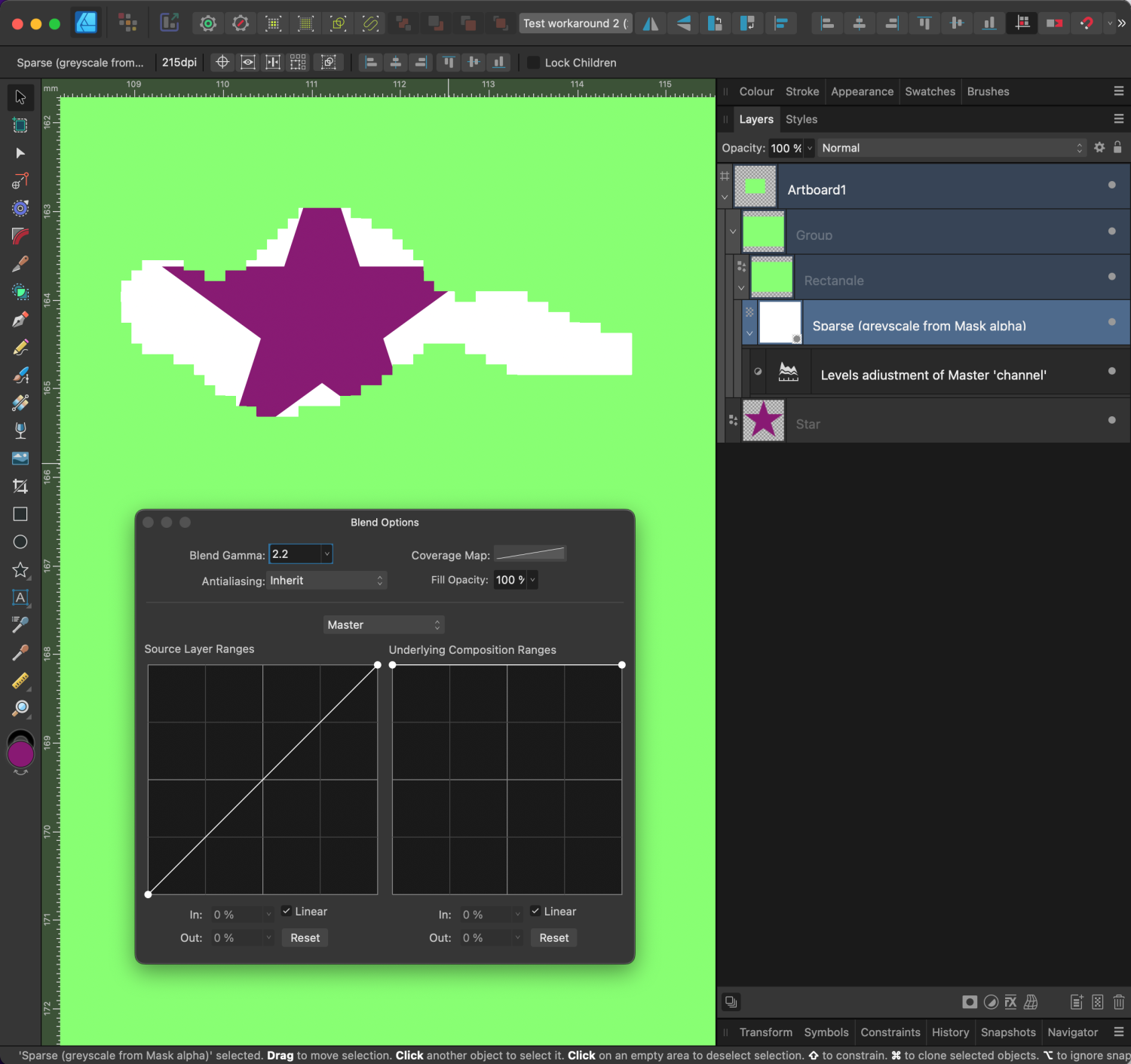1131x1064 pixels.
Task: Open the History tab at the bottom
Action: (x=950, y=1032)
